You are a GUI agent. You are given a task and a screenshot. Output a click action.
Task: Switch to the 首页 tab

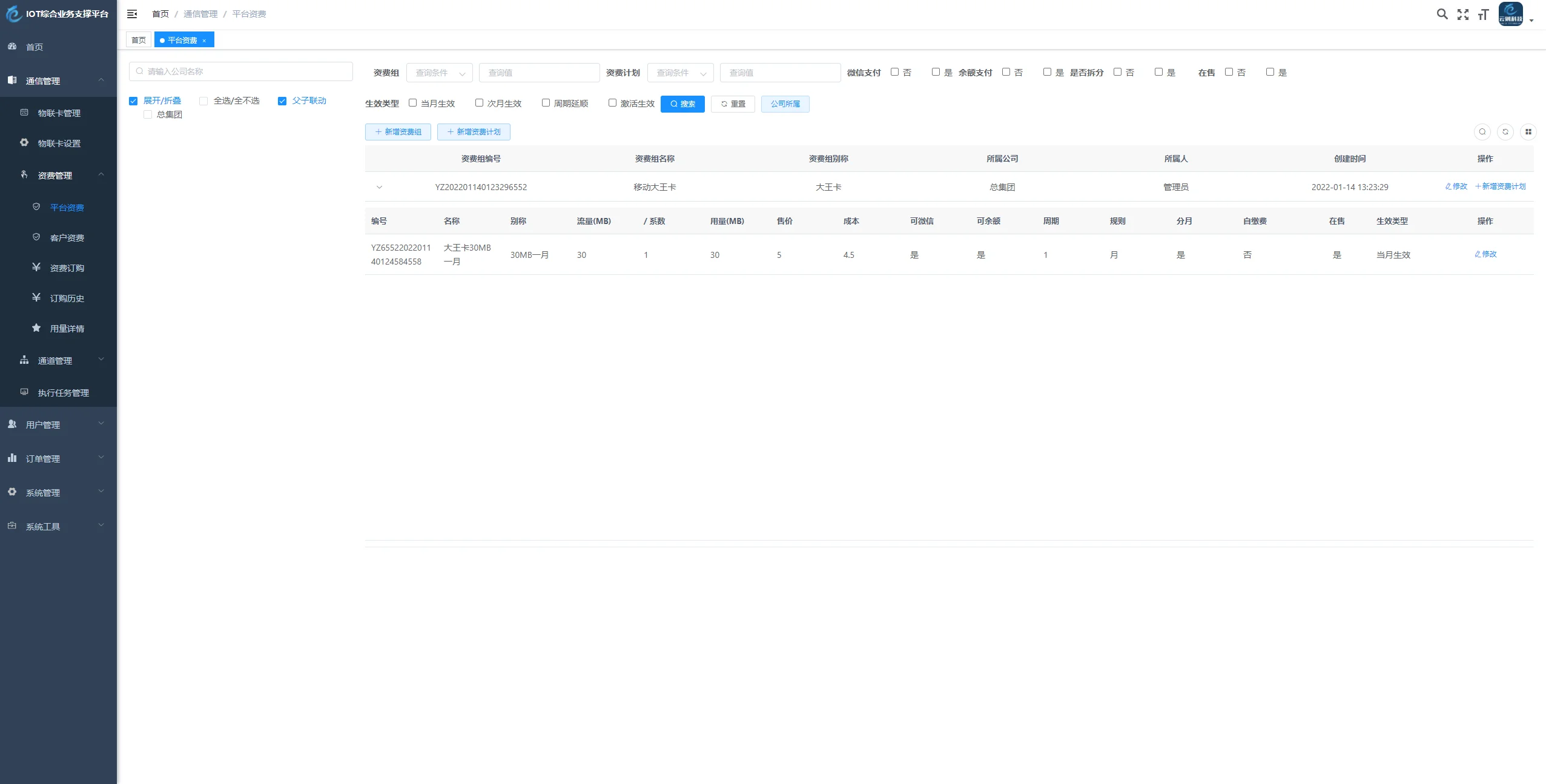point(139,40)
